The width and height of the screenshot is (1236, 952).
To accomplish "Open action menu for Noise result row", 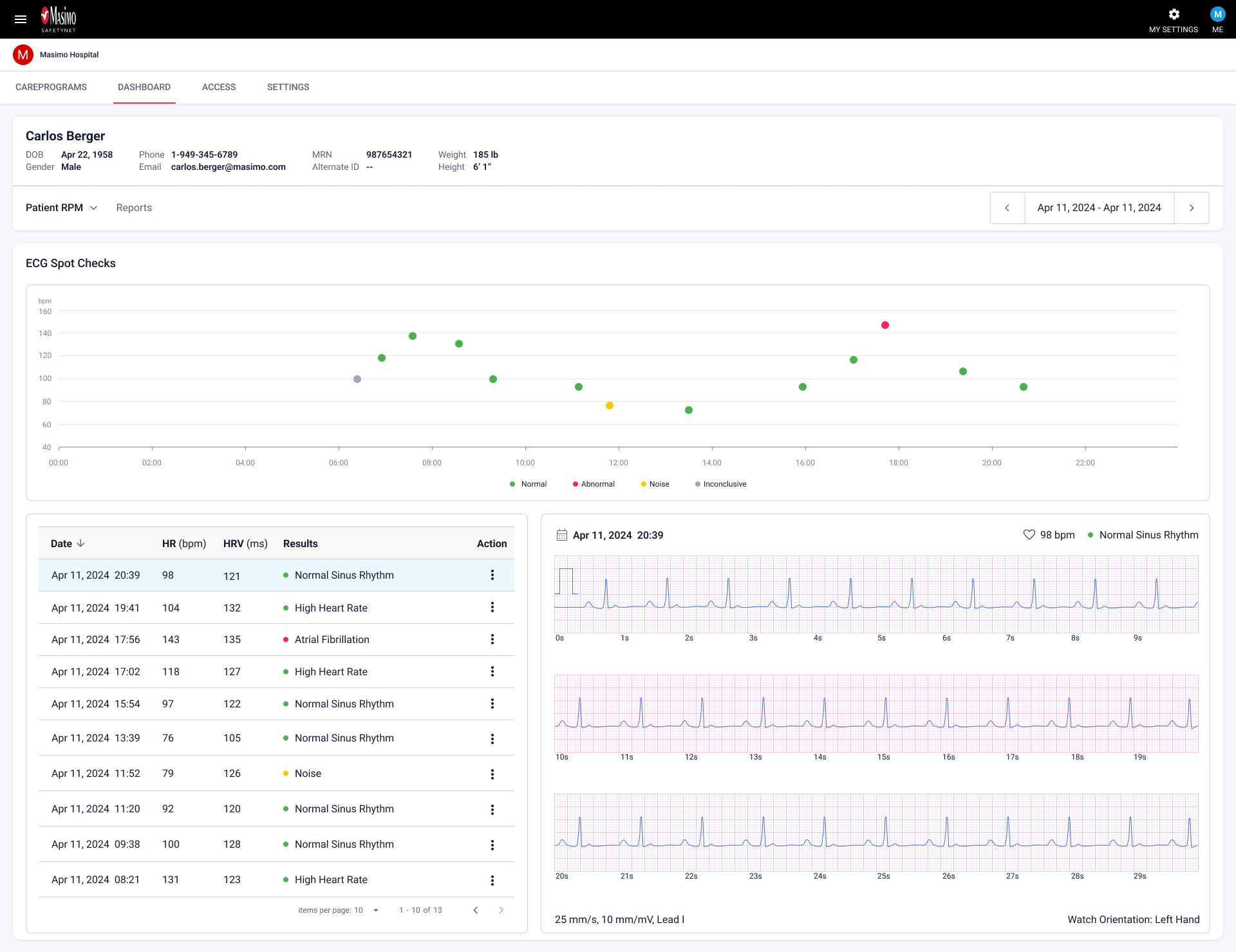I will [492, 774].
